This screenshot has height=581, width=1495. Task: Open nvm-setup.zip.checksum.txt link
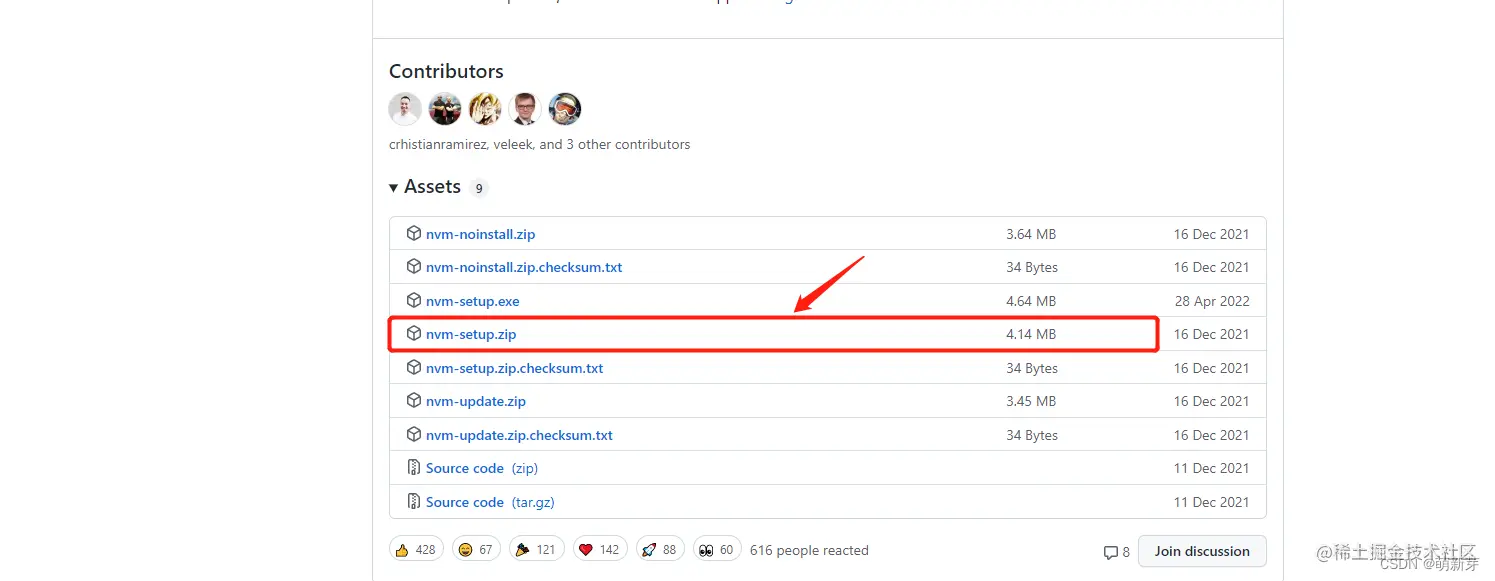[x=514, y=368]
